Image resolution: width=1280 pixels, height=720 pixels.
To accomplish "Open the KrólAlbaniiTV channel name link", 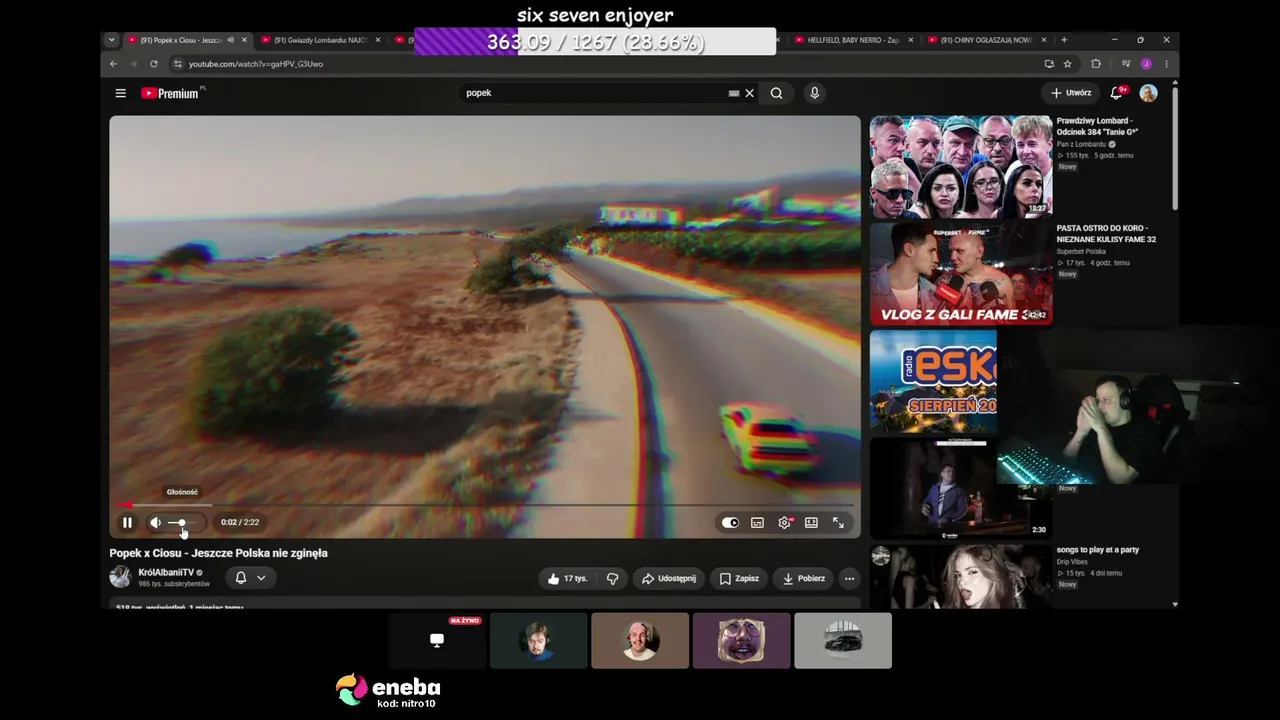I will [x=166, y=572].
